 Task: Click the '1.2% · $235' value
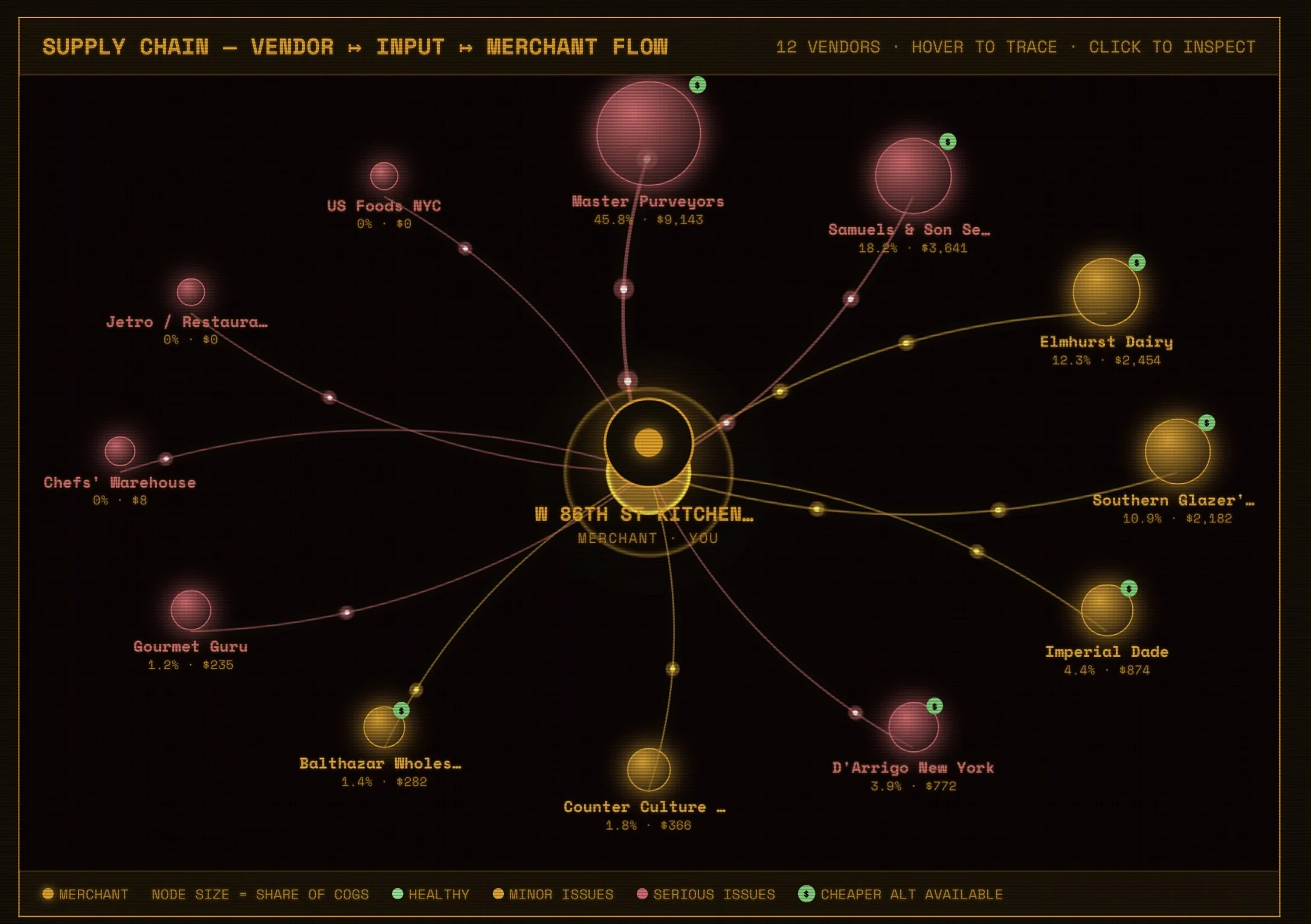click(190, 665)
